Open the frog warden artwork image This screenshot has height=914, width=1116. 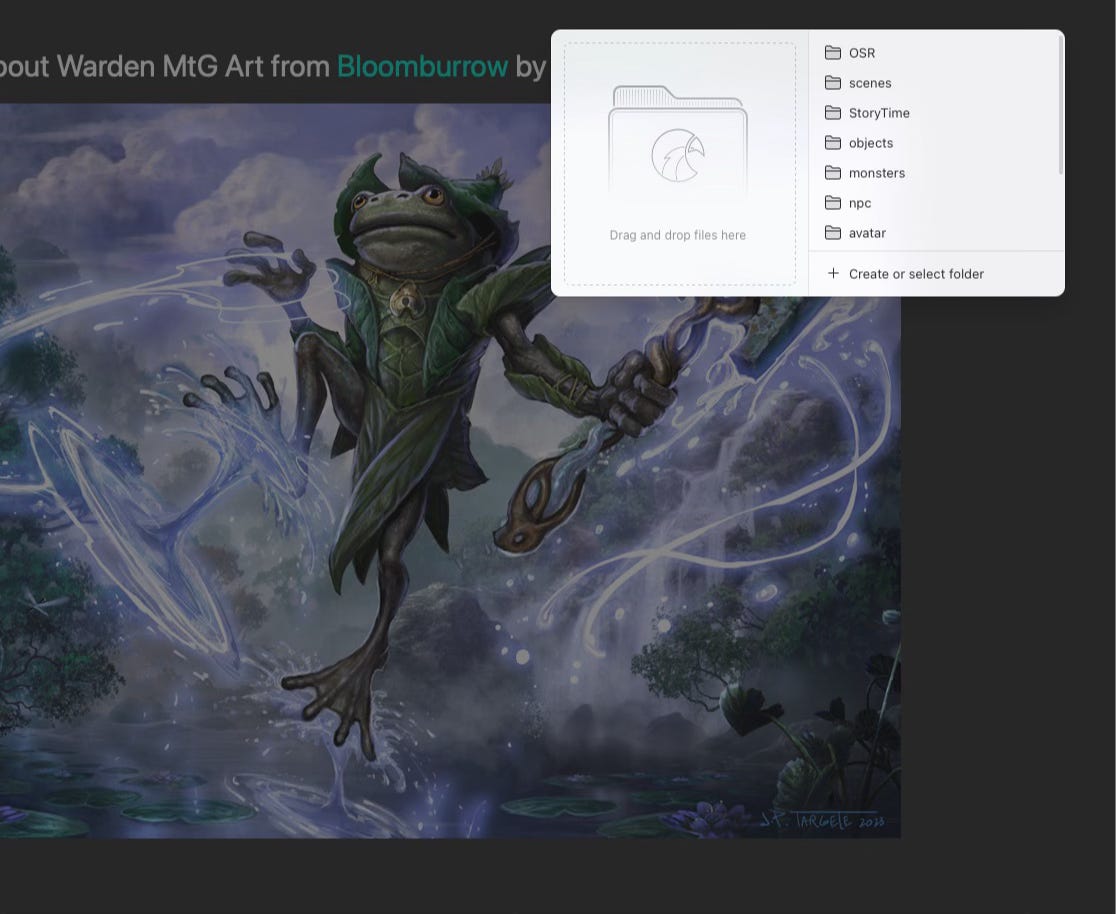click(x=451, y=471)
